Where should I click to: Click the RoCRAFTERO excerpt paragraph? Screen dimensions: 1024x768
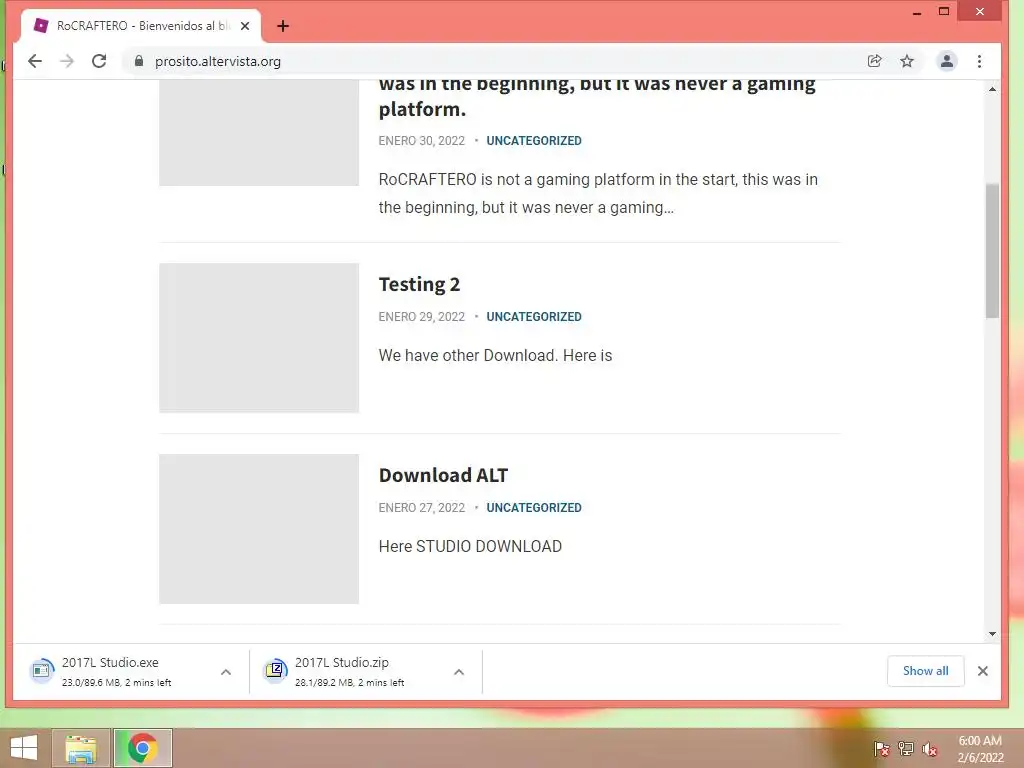(598, 193)
